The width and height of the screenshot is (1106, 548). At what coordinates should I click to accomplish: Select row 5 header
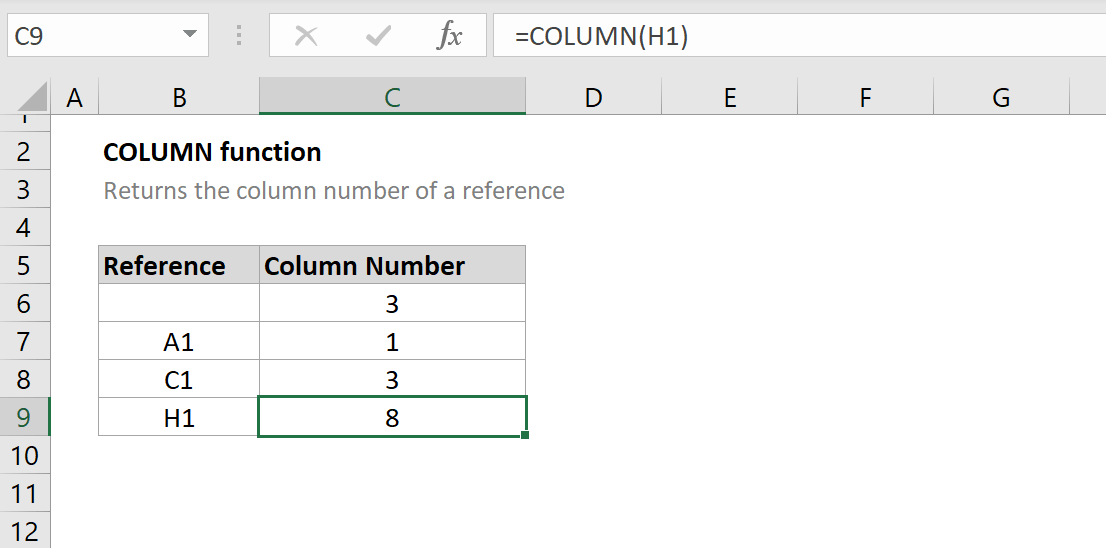coord(25,265)
